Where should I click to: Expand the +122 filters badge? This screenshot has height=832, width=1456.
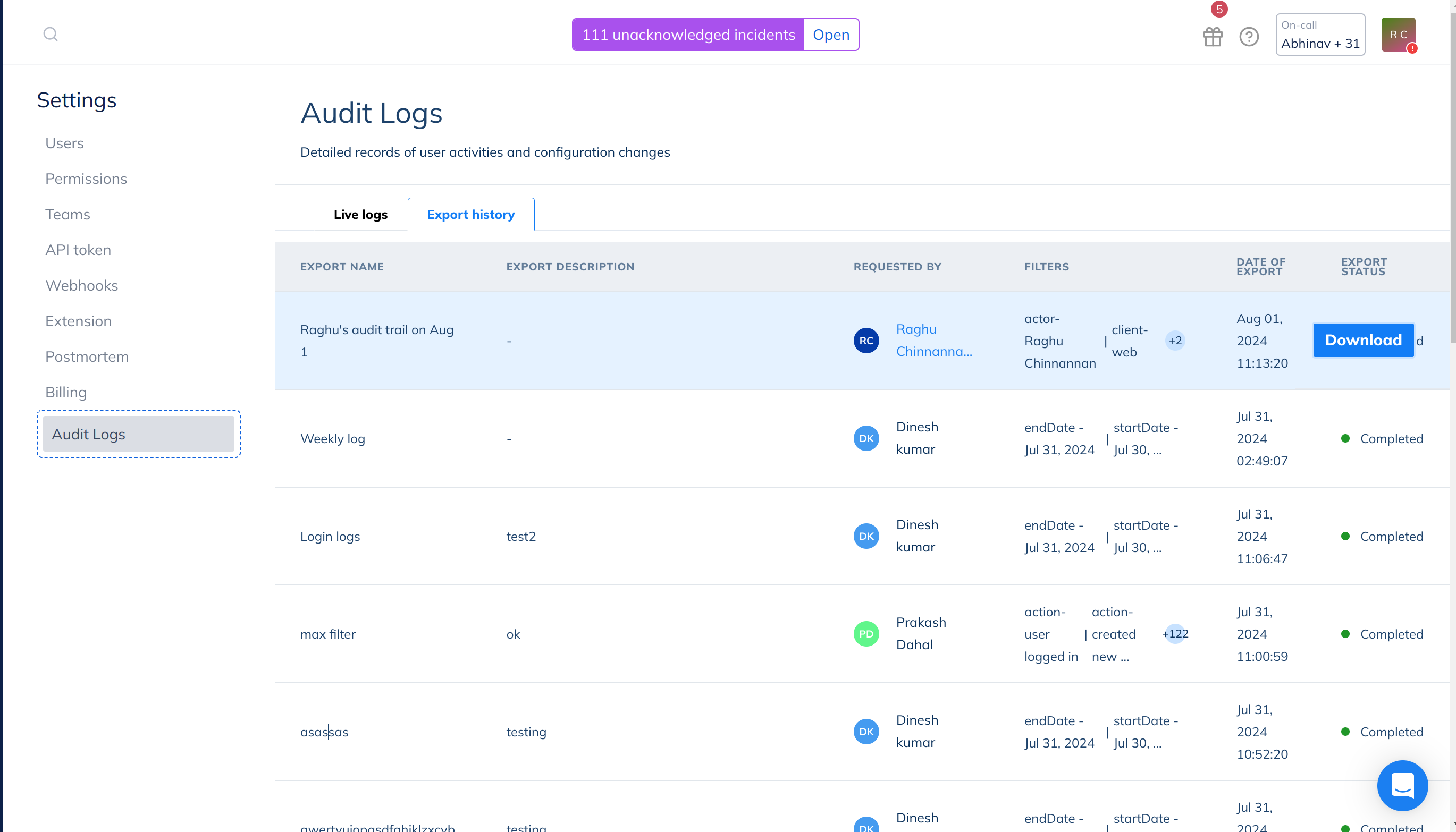pyautogui.click(x=1175, y=634)
